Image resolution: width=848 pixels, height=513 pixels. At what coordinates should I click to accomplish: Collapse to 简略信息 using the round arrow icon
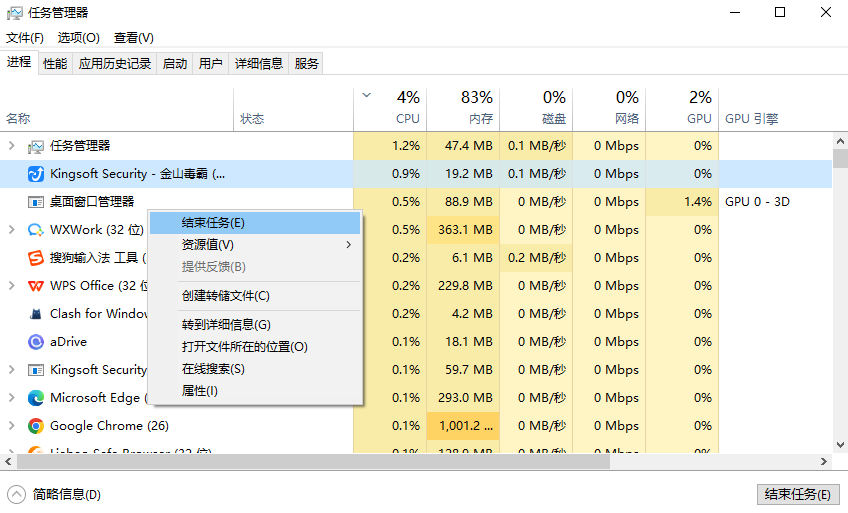16,494
